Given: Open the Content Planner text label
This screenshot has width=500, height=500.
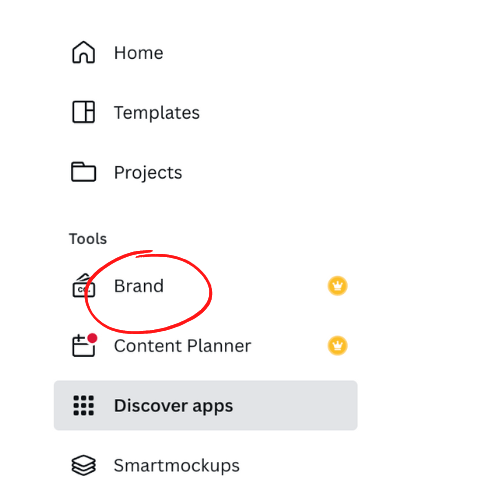Looking at the screenshot, I should tap(182, 346).
